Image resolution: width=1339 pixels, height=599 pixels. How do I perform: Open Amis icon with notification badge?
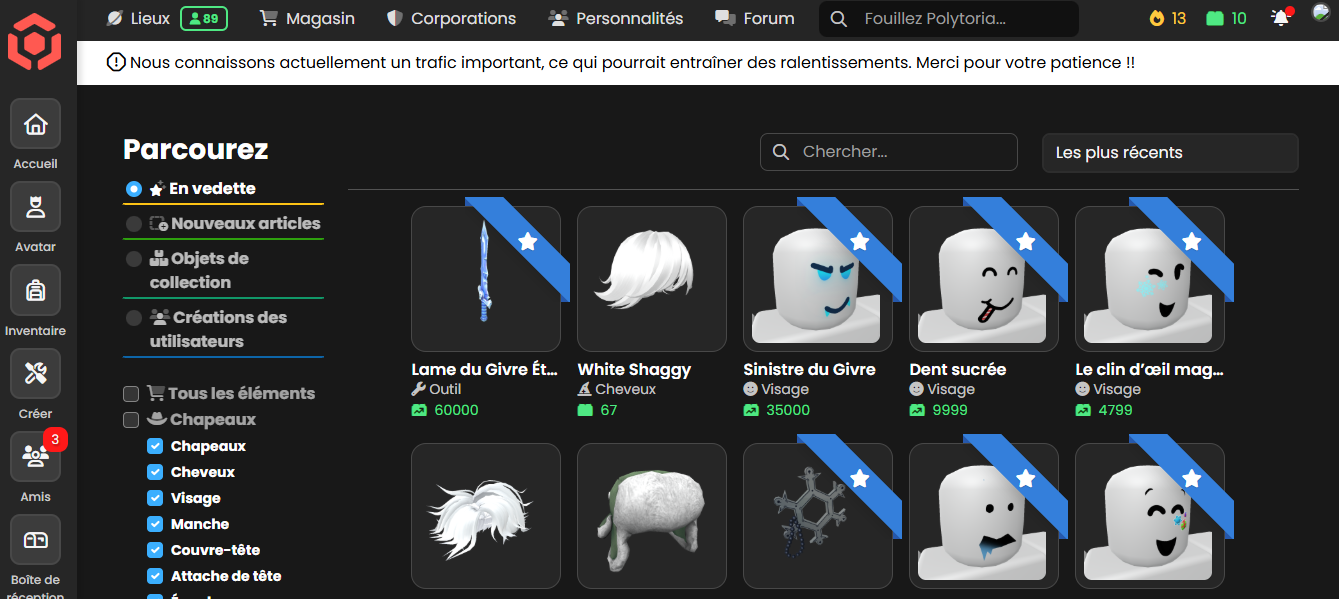[x=36, y=457]
